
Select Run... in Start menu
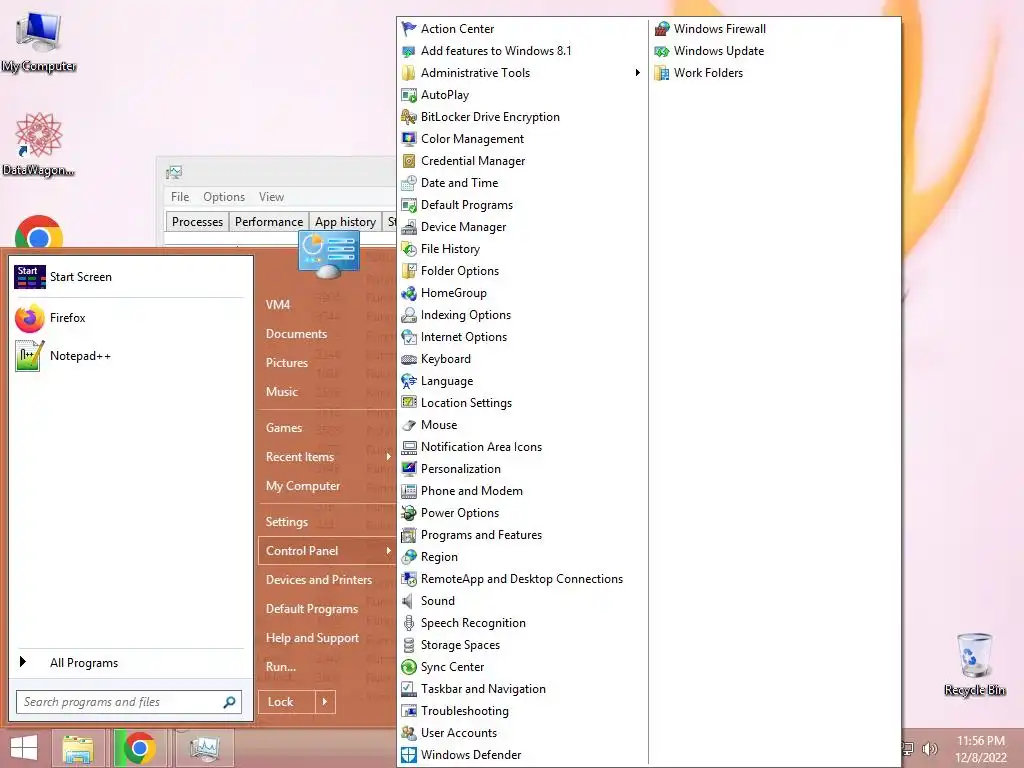[x=281, y=667]
